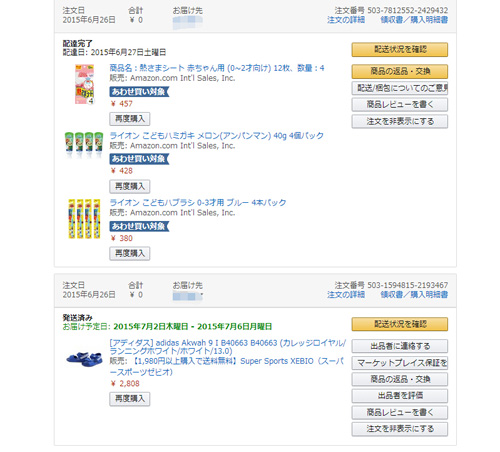Open 配送/梱包についてのご意見 button
Screen dimensions: 500x452
(x=400, y=88)
